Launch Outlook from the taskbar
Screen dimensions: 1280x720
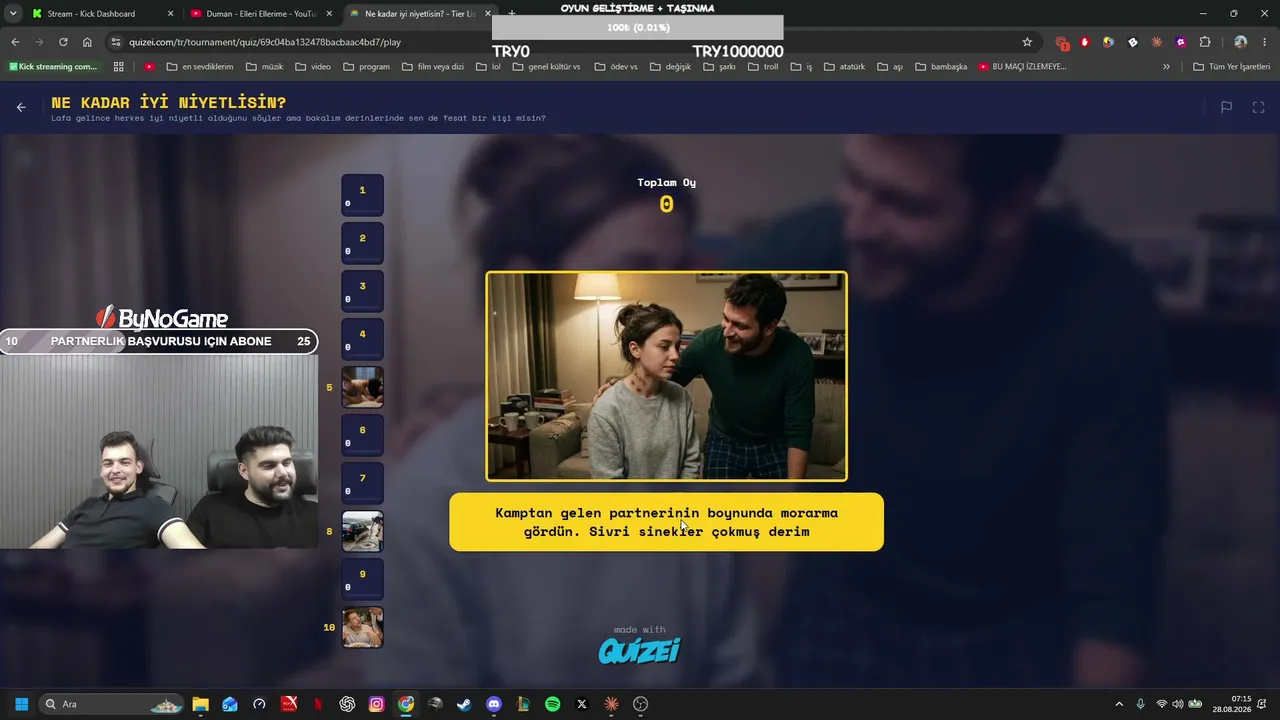(230, 704)
